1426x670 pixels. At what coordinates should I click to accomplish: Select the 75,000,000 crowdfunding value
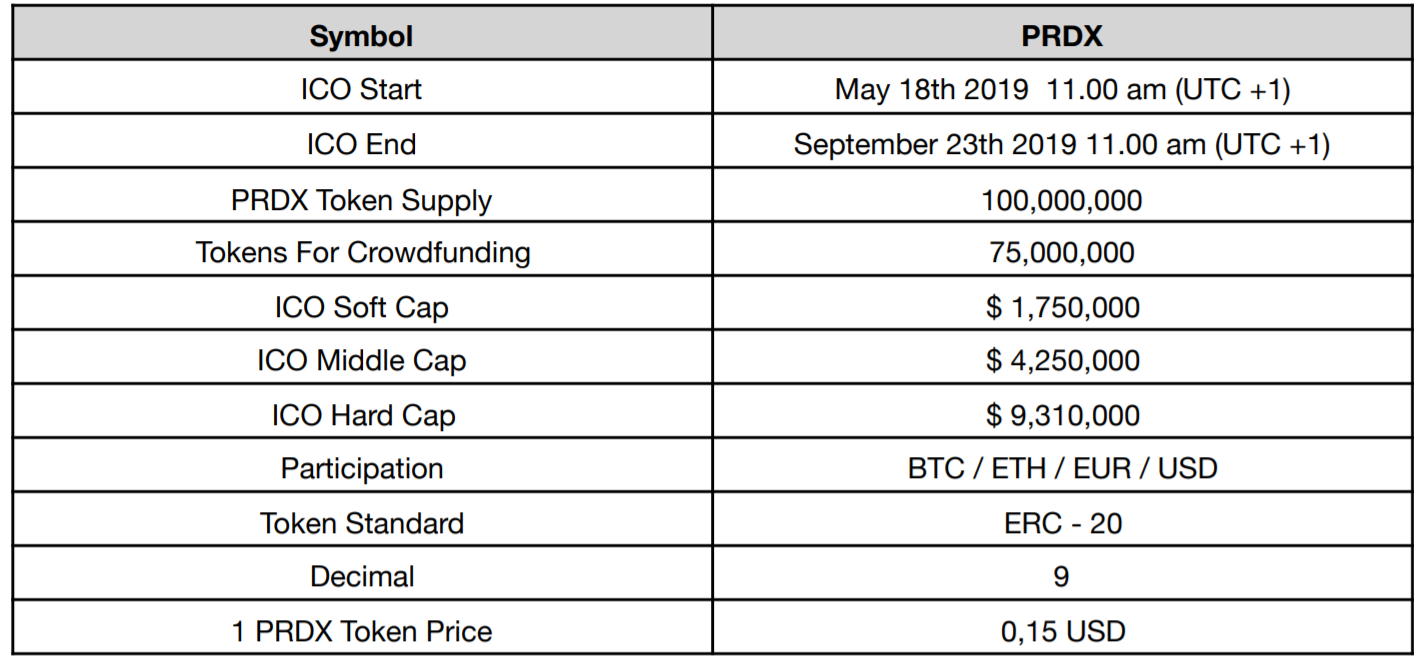(x=1062, y=252)
